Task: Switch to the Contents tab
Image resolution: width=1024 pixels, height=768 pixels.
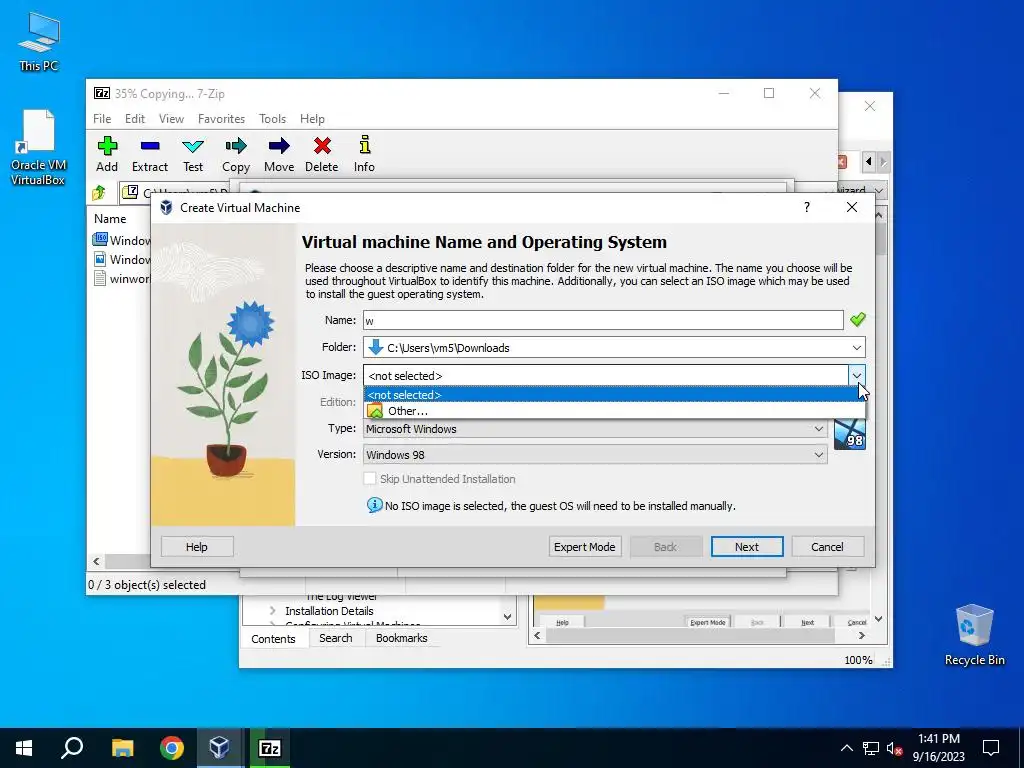Action: pyautogui.click(x=273, y=639)
